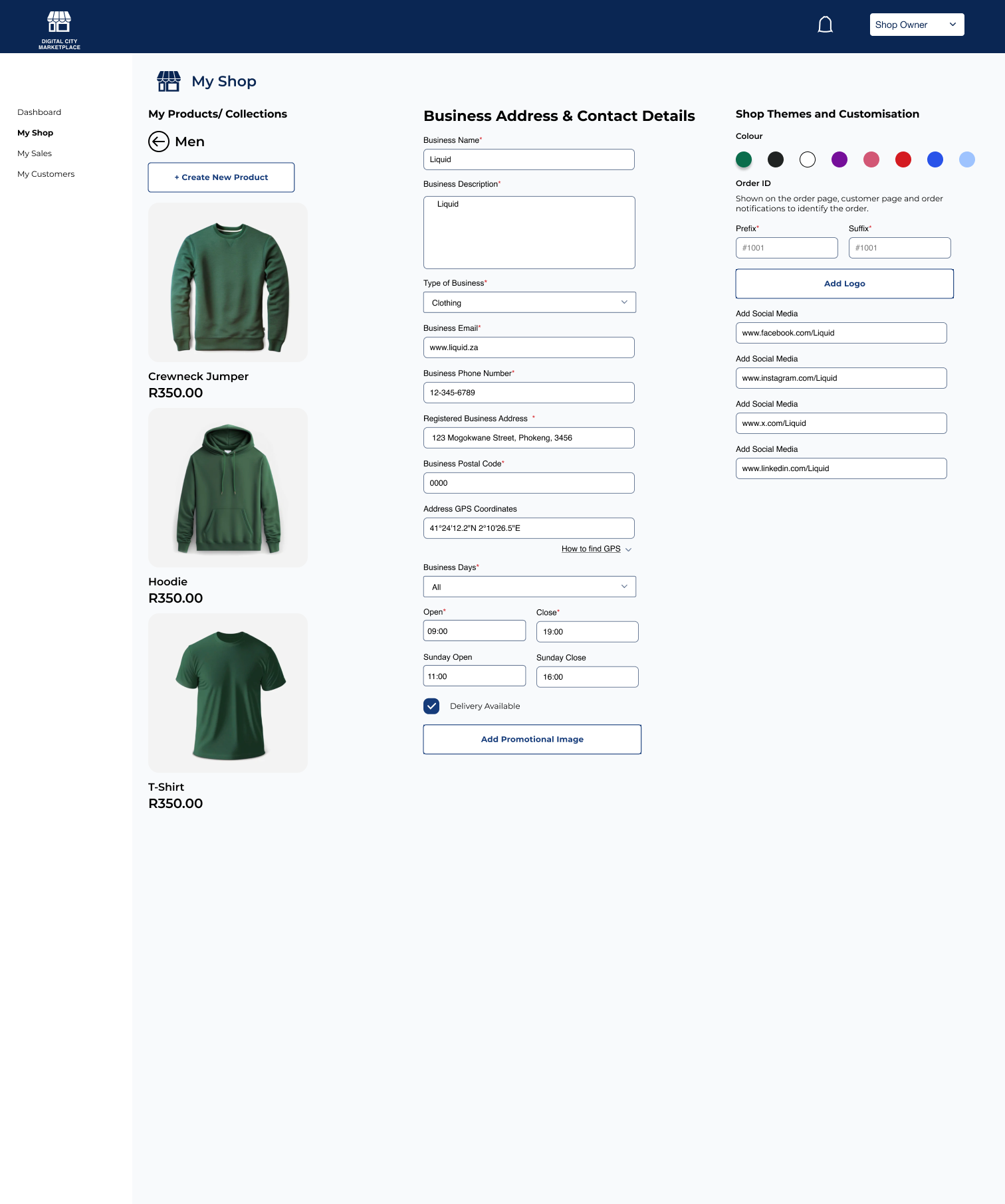Open My Sales from the sidebar
Image resolution: width=1005 pixels, height=1204 pixels.
35,153
